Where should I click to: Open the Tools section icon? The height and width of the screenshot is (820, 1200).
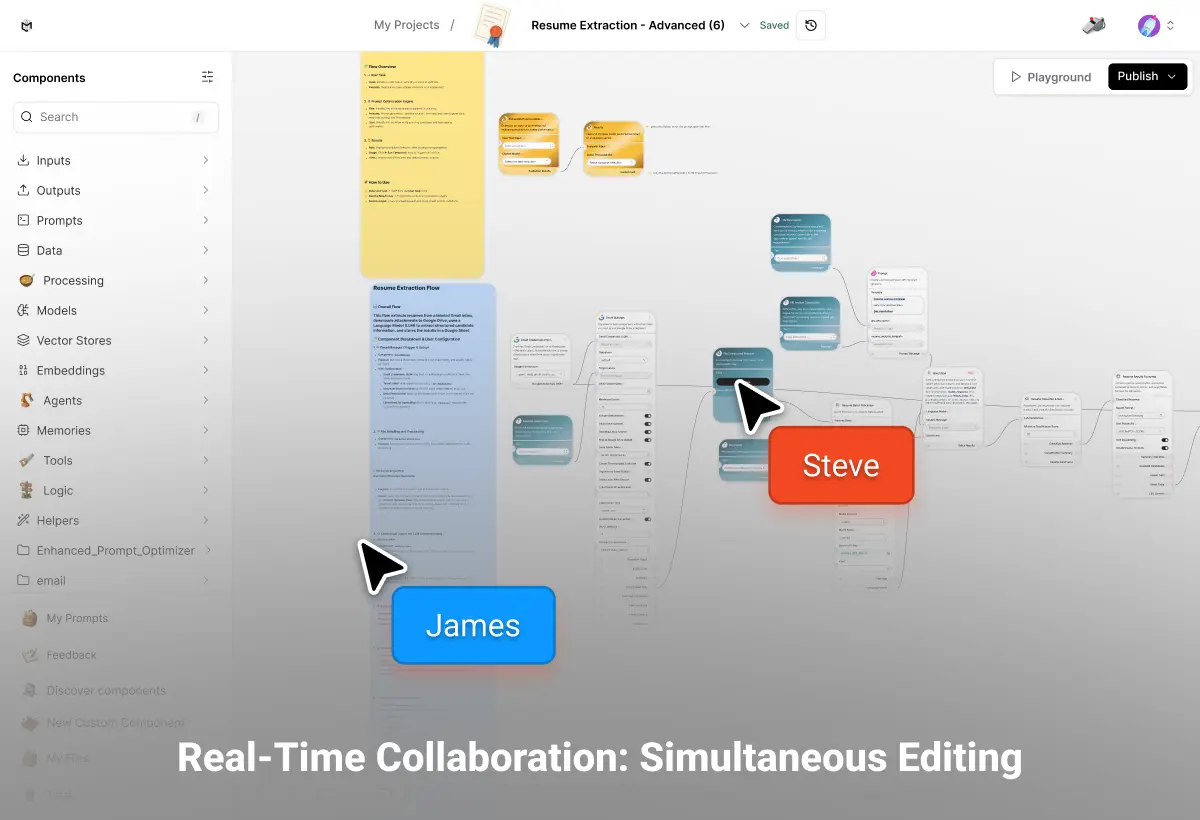[24, 460]
